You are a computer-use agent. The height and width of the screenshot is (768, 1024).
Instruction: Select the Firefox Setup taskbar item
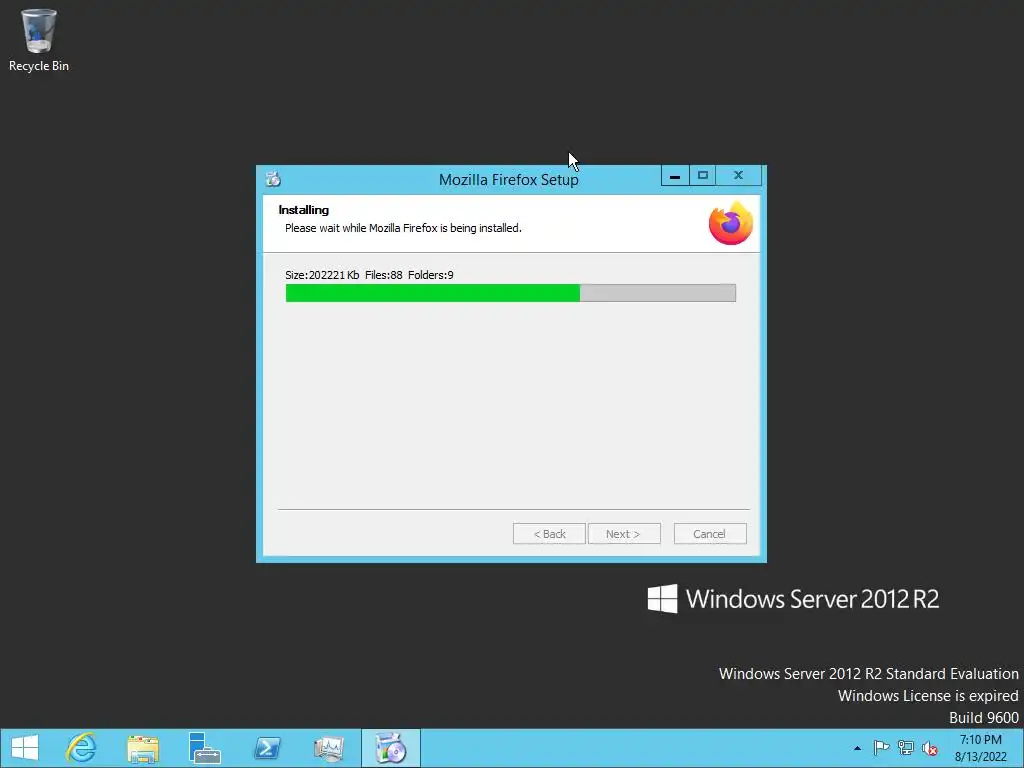pos(391,748)
